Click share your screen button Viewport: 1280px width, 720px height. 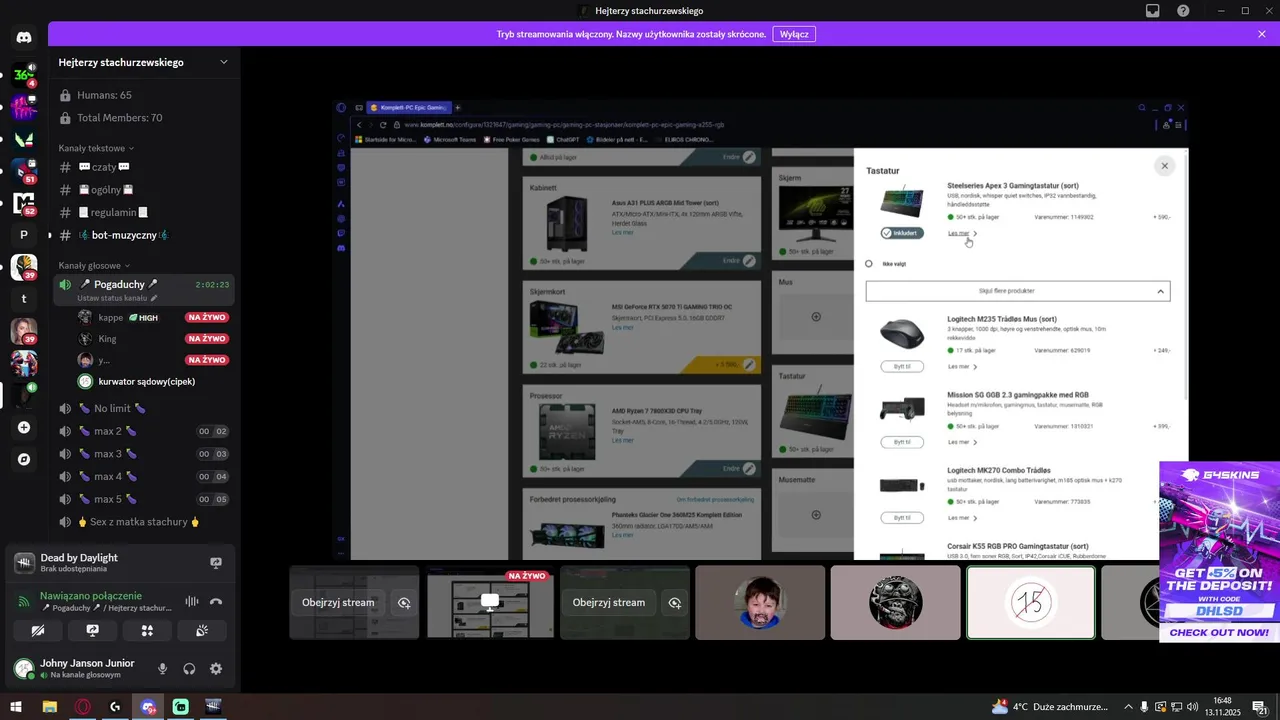coord(92,631)
